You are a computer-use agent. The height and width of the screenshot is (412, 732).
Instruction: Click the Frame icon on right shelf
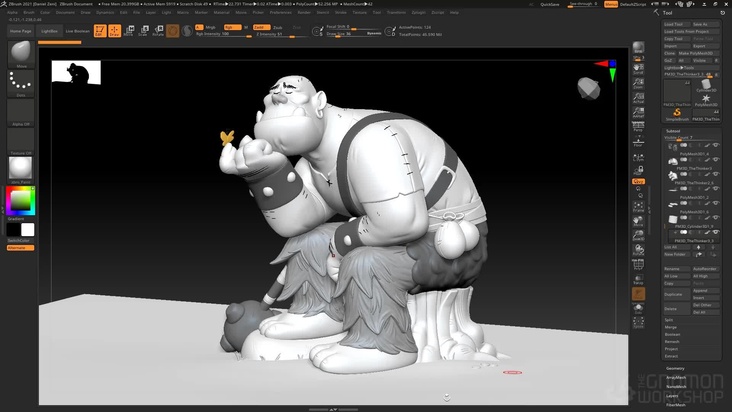tap(638, 207)
